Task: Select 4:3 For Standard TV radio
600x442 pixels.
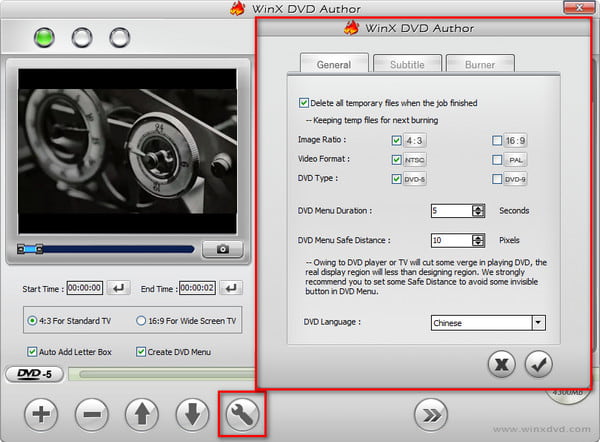Action: click(32, 321)
